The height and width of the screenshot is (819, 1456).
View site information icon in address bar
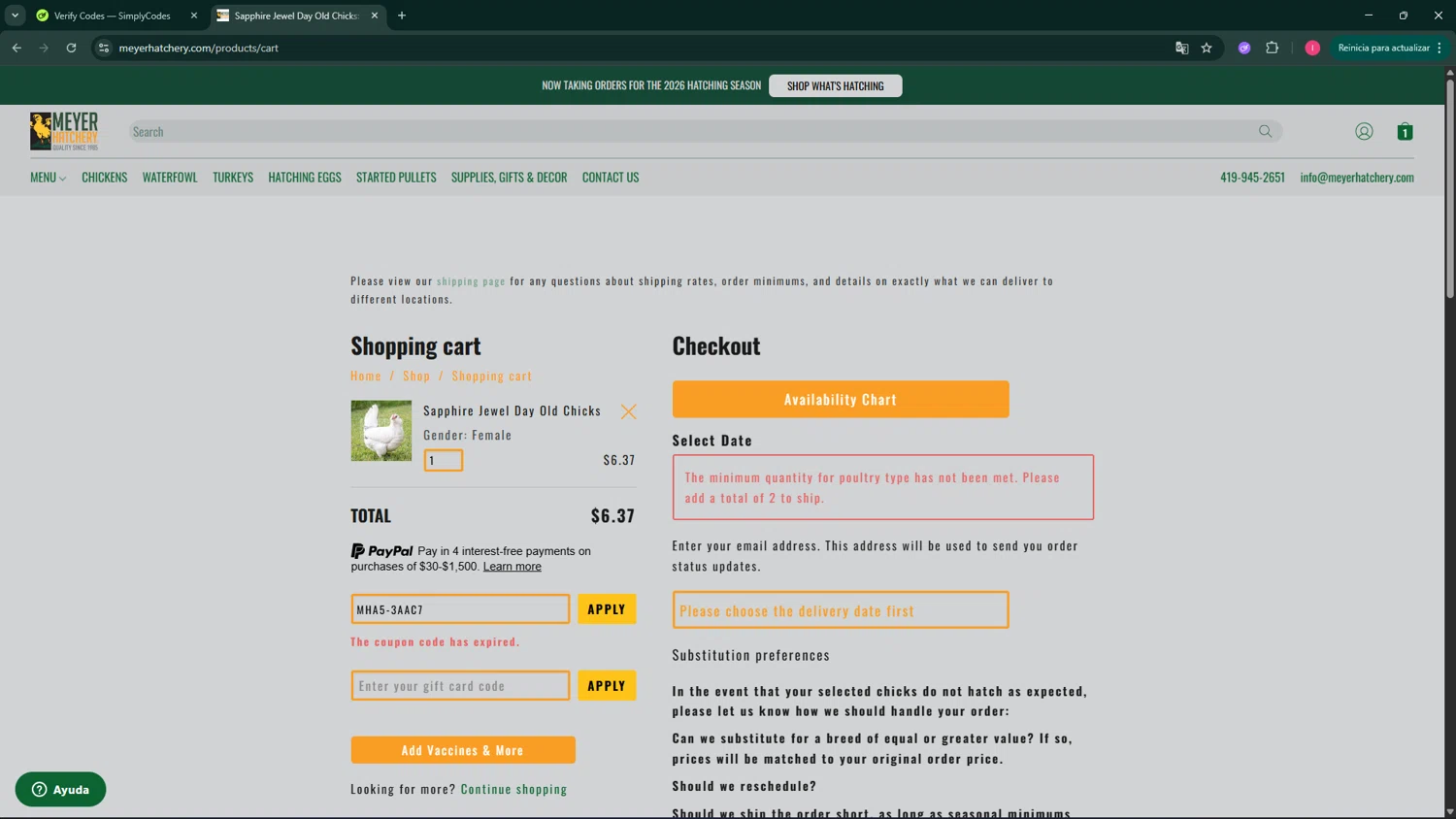coord(104,48)
